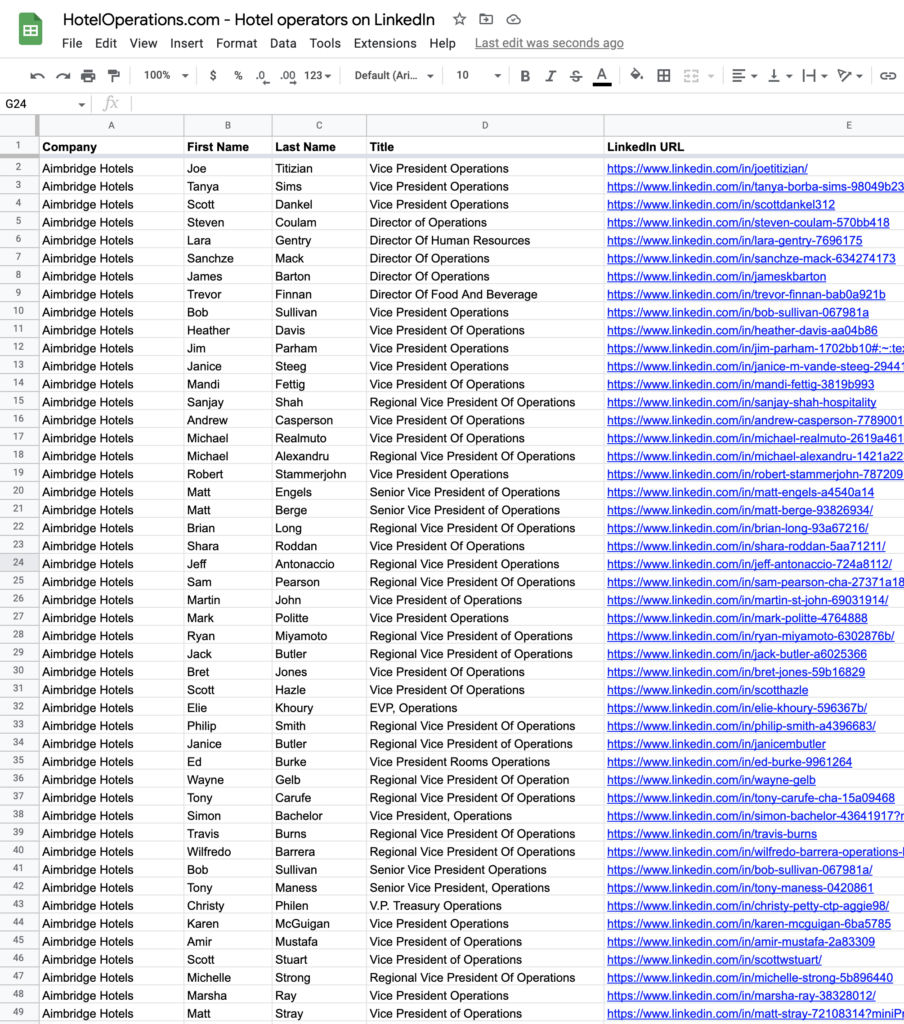Toggle strikethrough formatting

576,76
